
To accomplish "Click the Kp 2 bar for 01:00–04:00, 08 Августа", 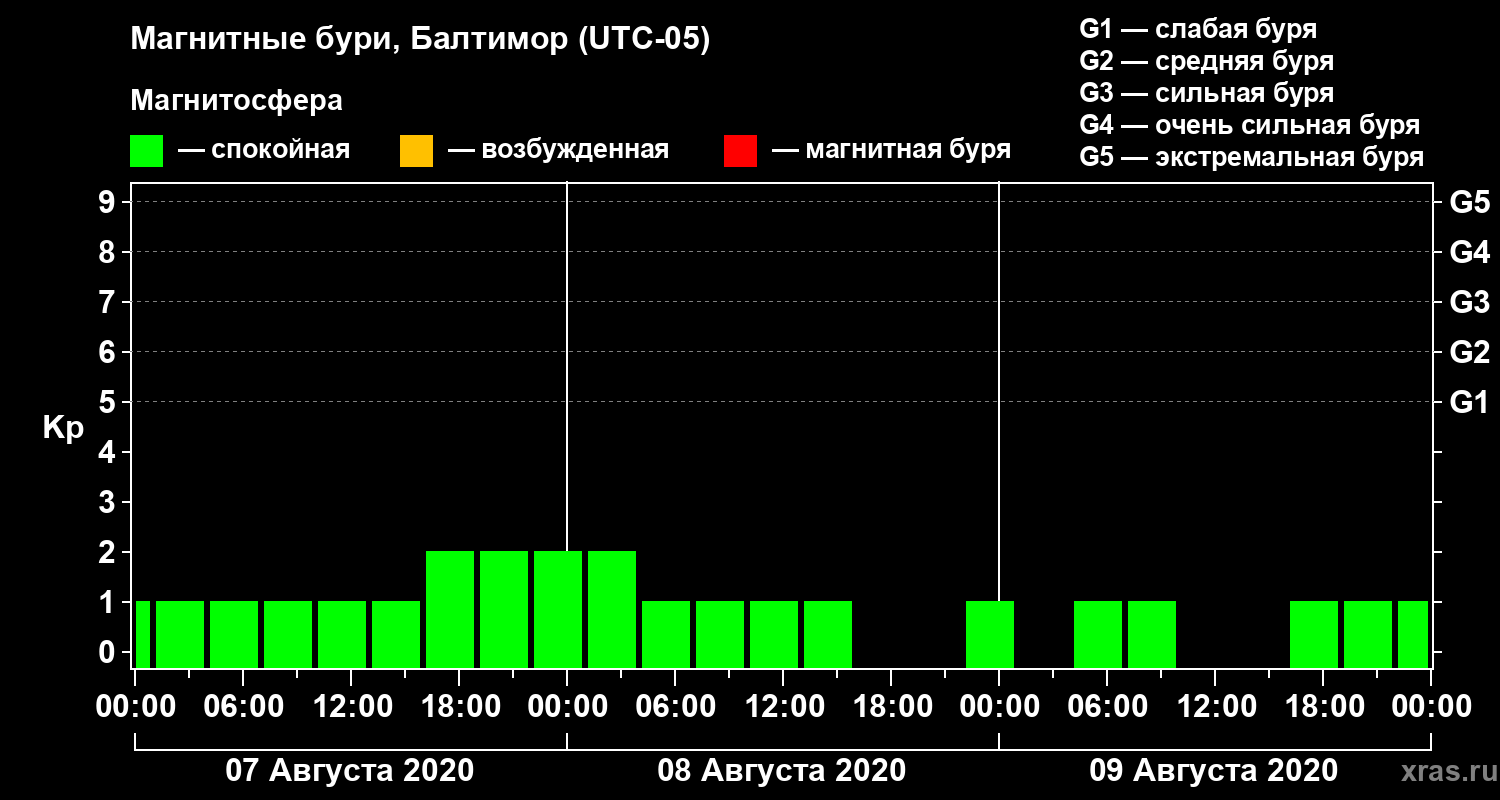I will (612, 609).
